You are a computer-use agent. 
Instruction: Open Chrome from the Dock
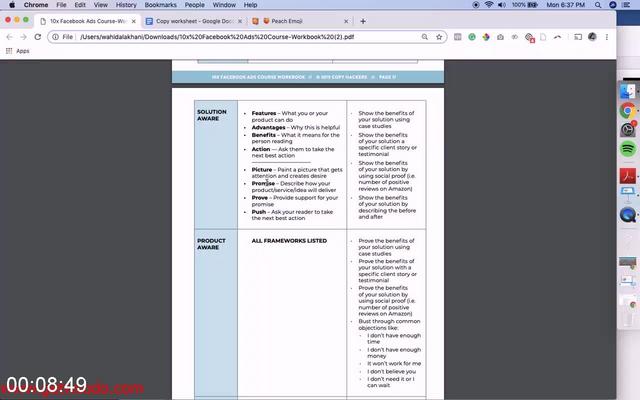628,110
